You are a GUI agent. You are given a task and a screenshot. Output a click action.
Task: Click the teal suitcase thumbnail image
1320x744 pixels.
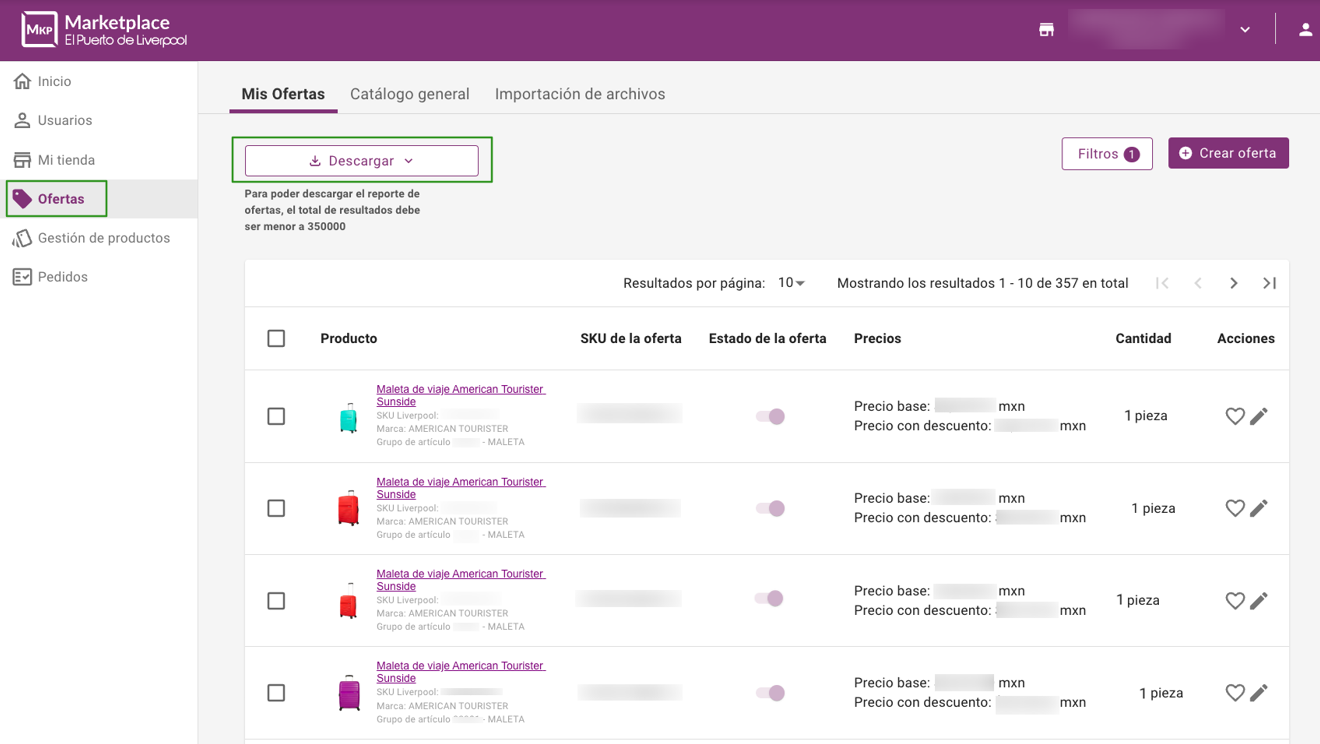348,417
